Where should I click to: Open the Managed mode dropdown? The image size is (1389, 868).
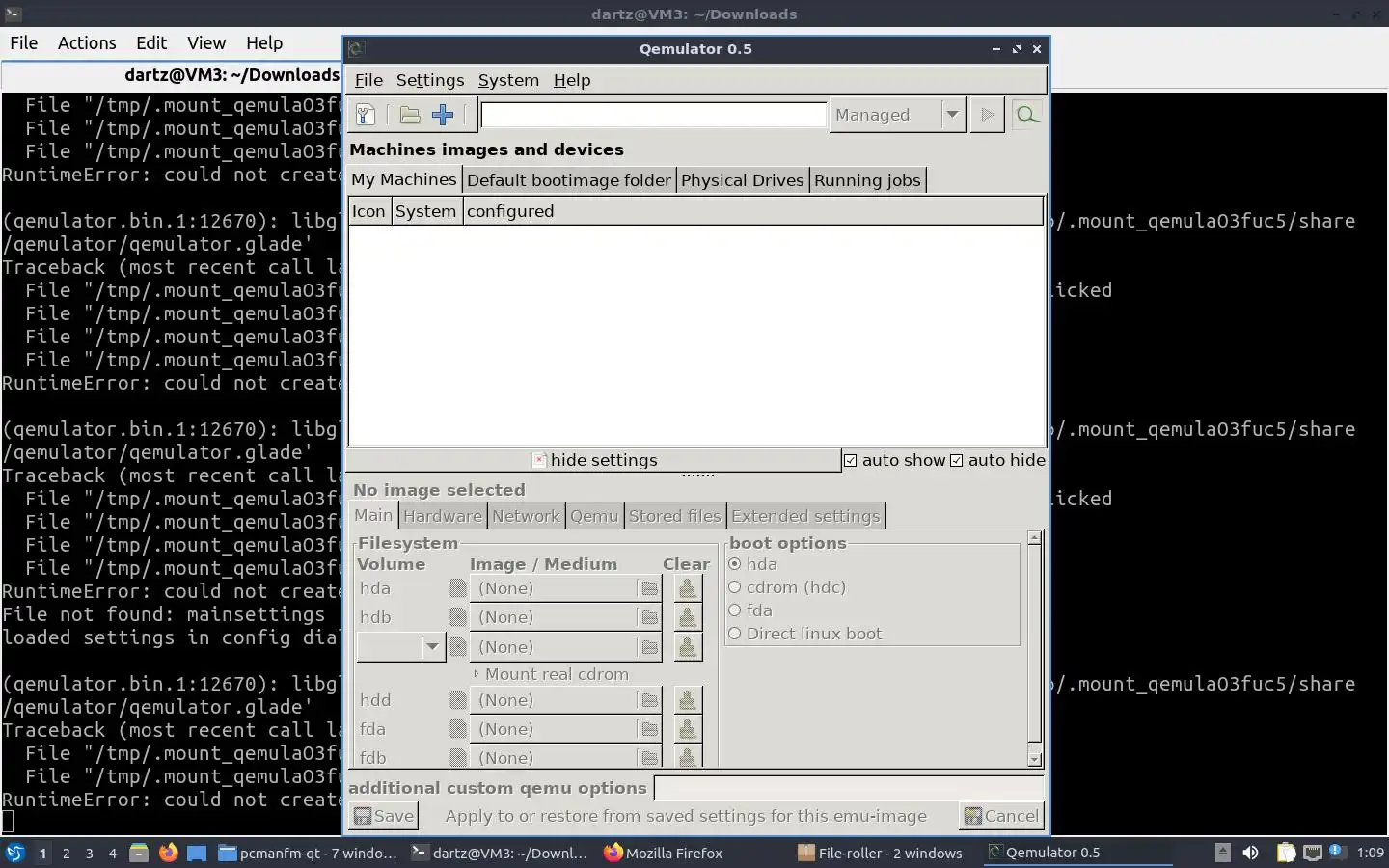897,115
